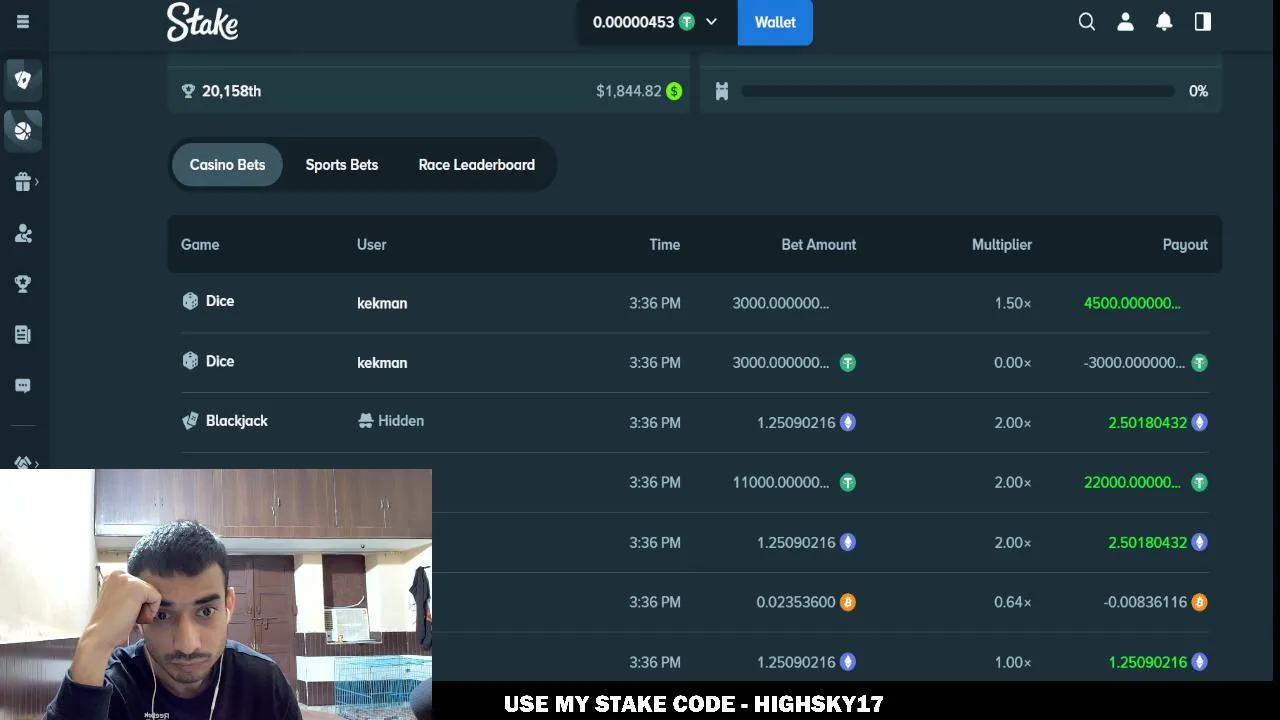The height and width of the screenshot is (720, 1280).
Task: Open the Promotions gift icon in the sidebar
Action: point(23,182)
